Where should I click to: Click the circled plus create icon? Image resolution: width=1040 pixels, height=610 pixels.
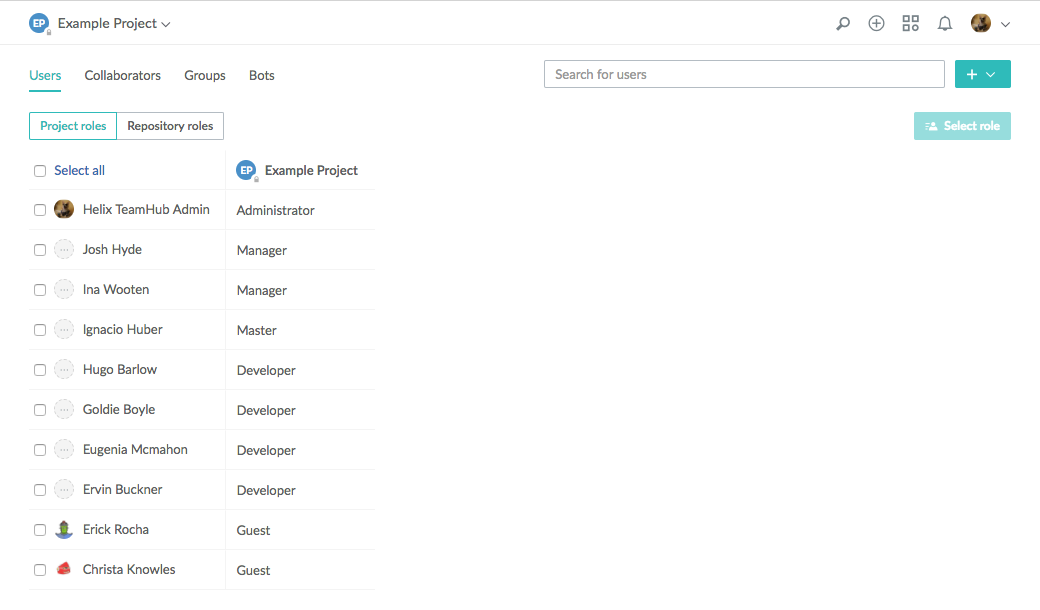[876, 24]
